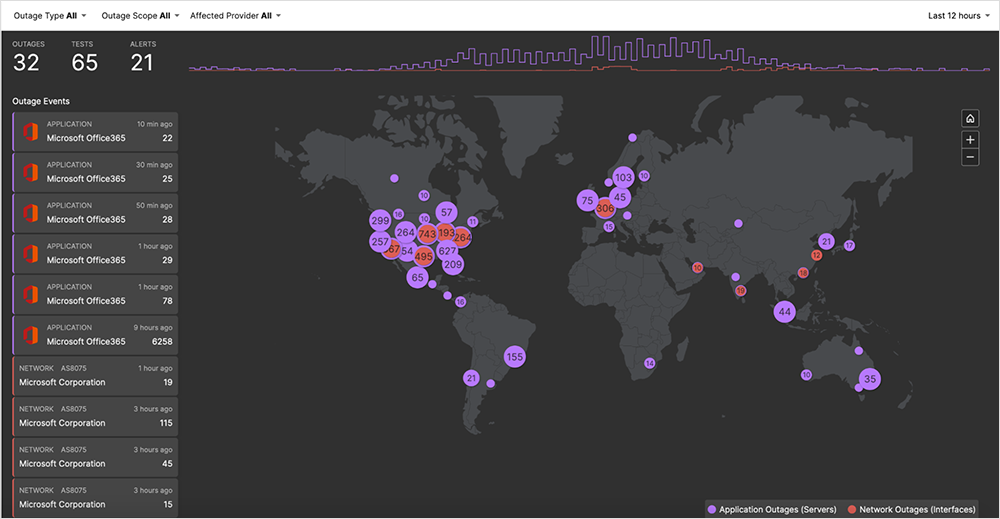Click the 14 outage marker in southern Africa
The image size is (1000, 519).
[649, 363]
